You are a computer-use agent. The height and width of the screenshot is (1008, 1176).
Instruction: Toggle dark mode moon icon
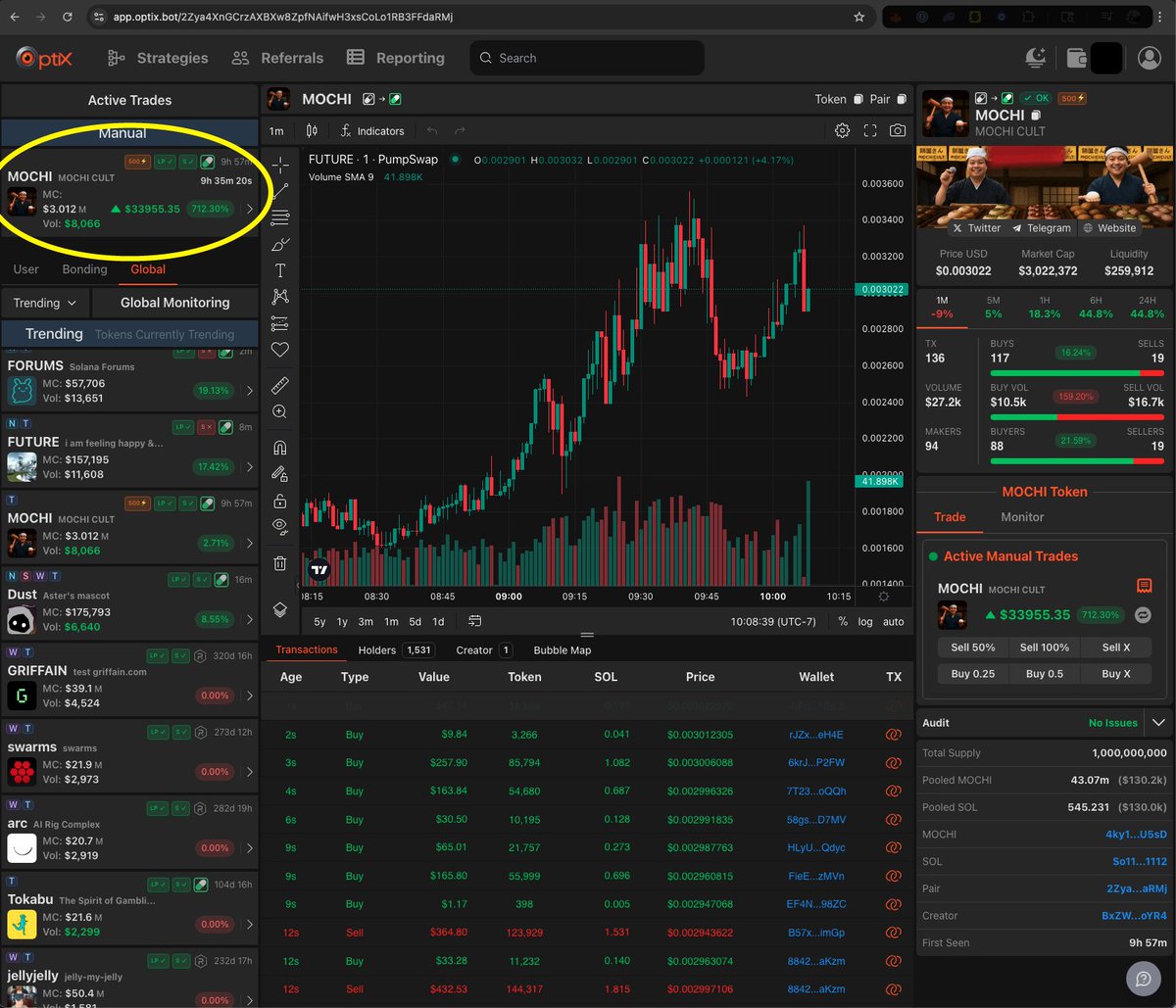click(1036, 58)
